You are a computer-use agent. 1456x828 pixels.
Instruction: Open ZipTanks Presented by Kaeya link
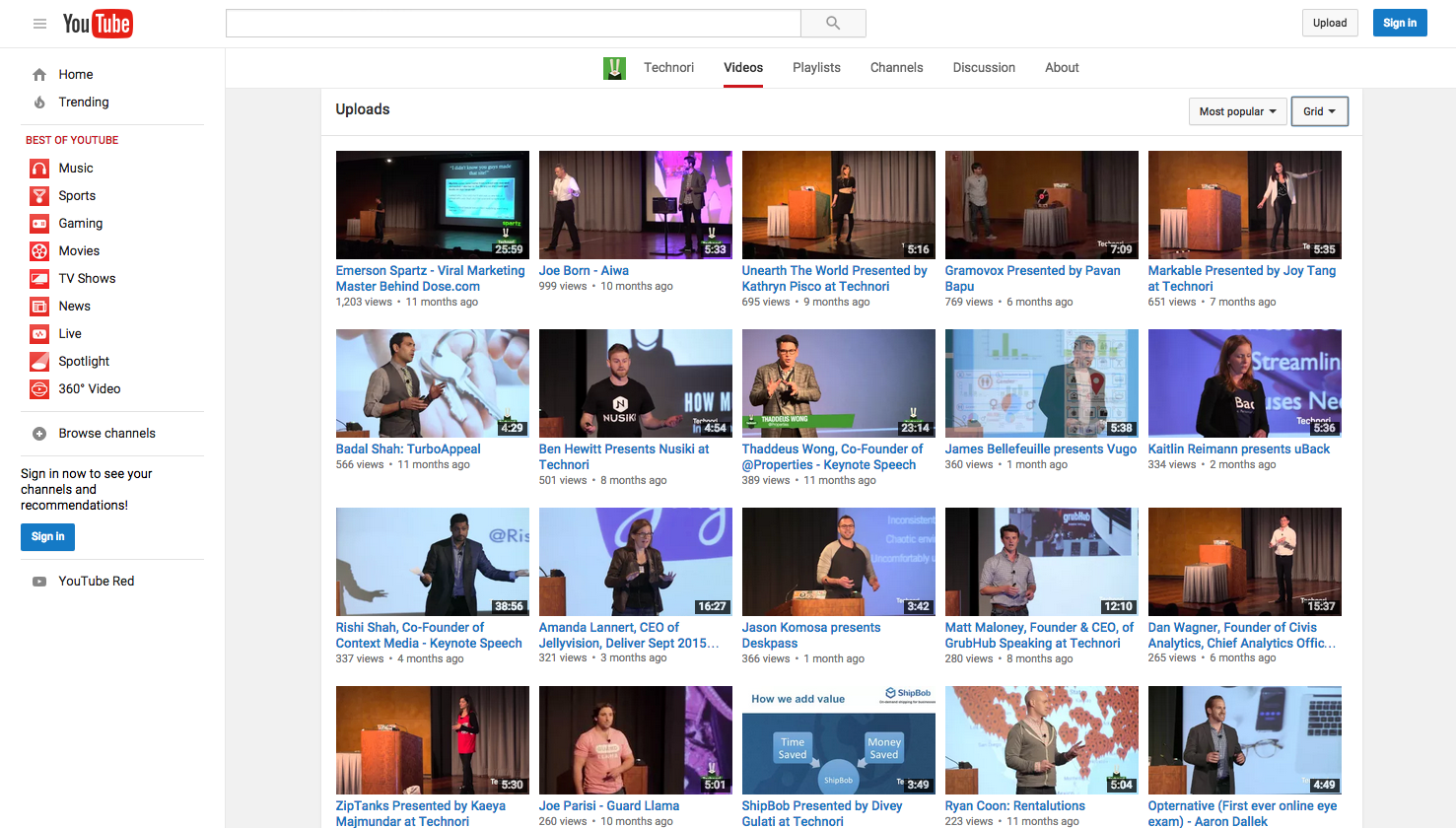pyautogui.click(x=421, y=813)
